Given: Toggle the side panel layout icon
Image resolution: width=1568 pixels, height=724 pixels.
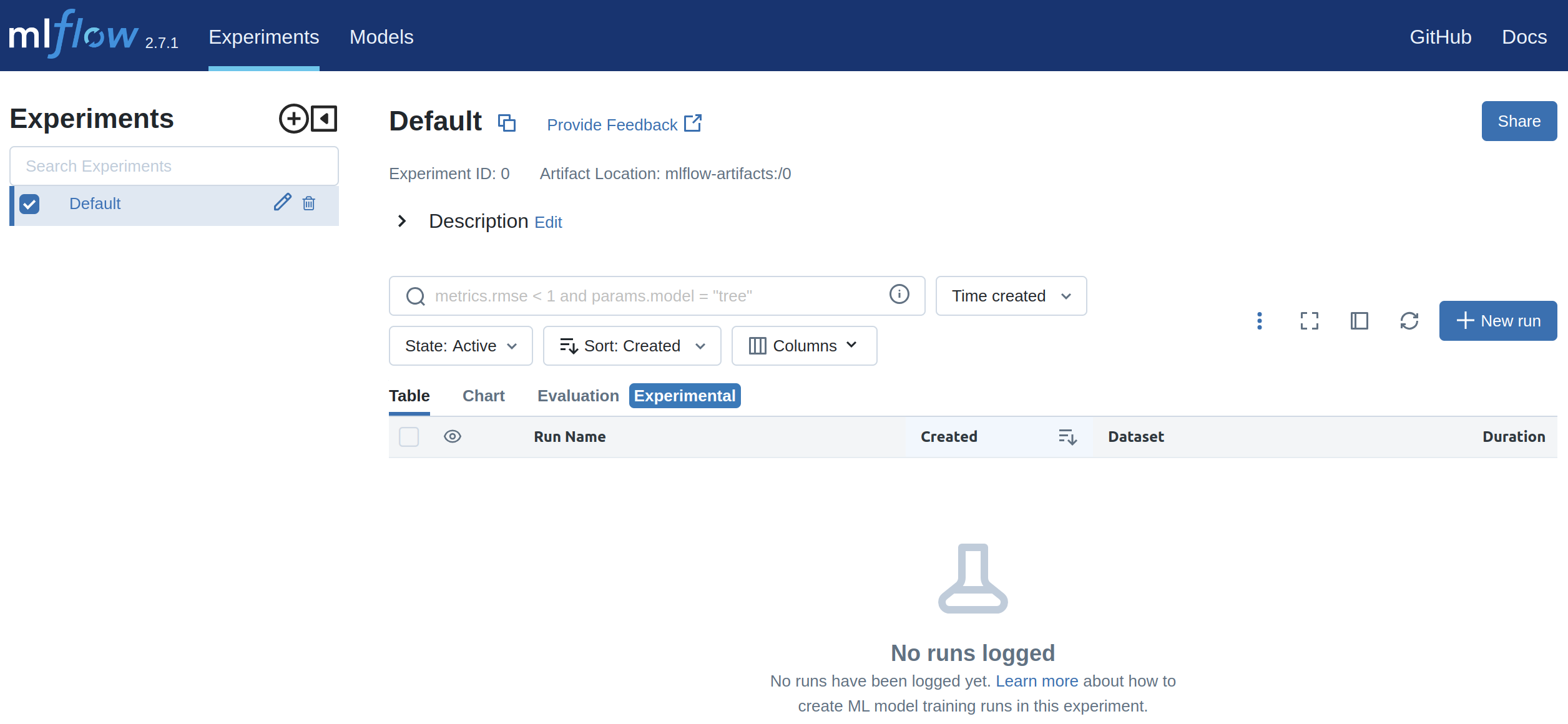Looking at the screenshot, I should [1360, 321].
